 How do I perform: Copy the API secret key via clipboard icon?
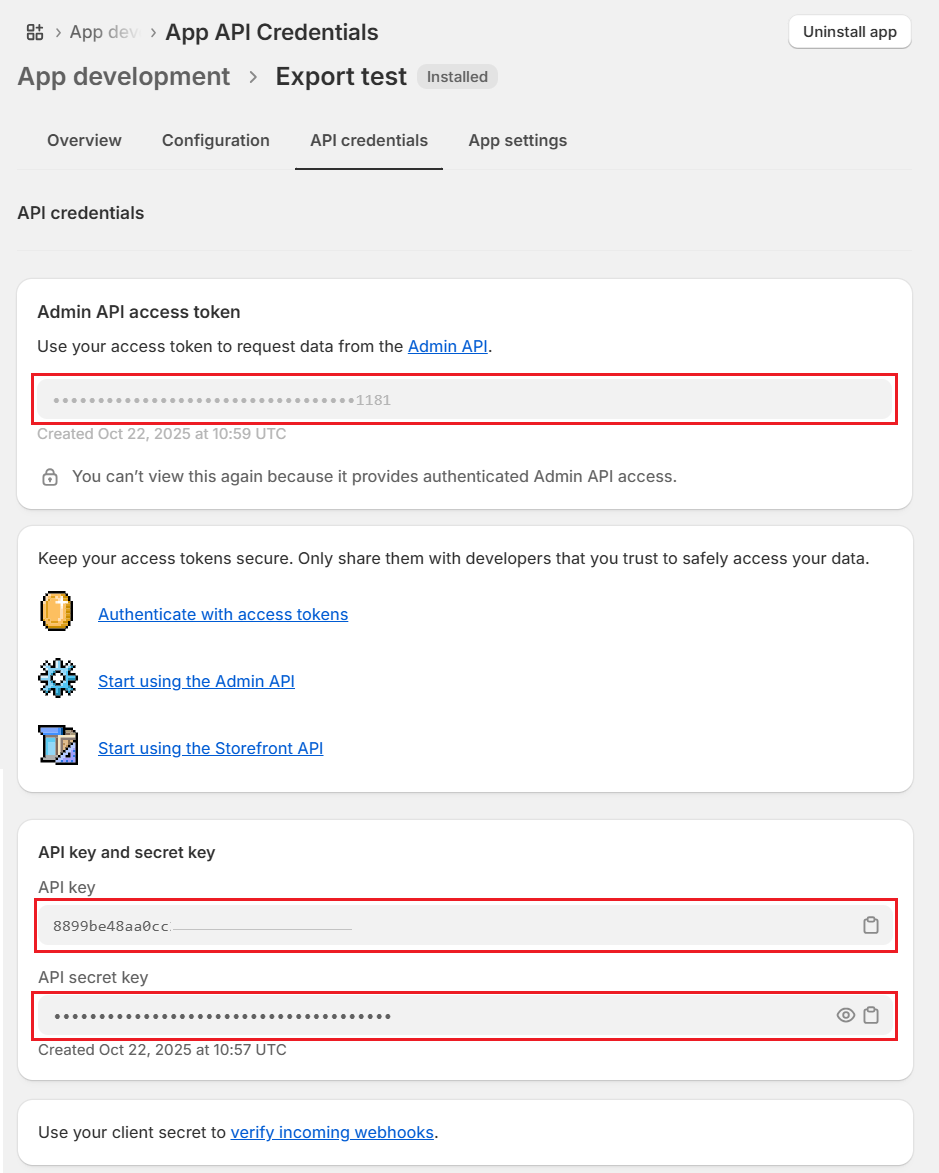click(x=871, y=1016)
